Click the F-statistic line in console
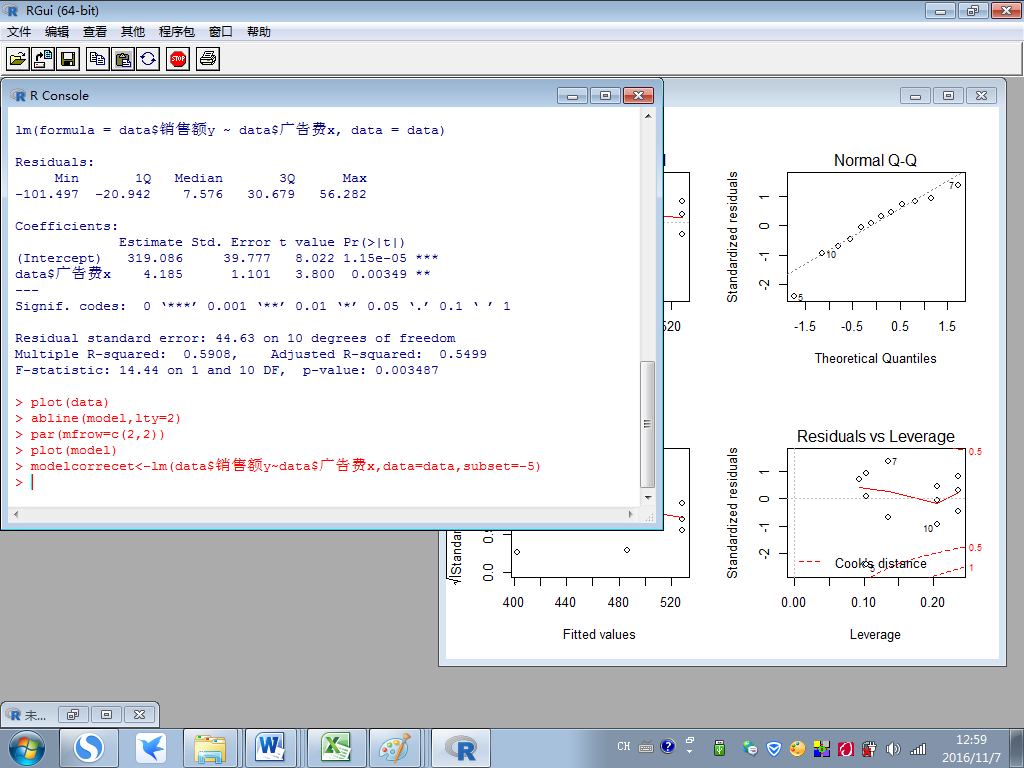This screenshot has width=1024, height=768. tap(226, 370)
